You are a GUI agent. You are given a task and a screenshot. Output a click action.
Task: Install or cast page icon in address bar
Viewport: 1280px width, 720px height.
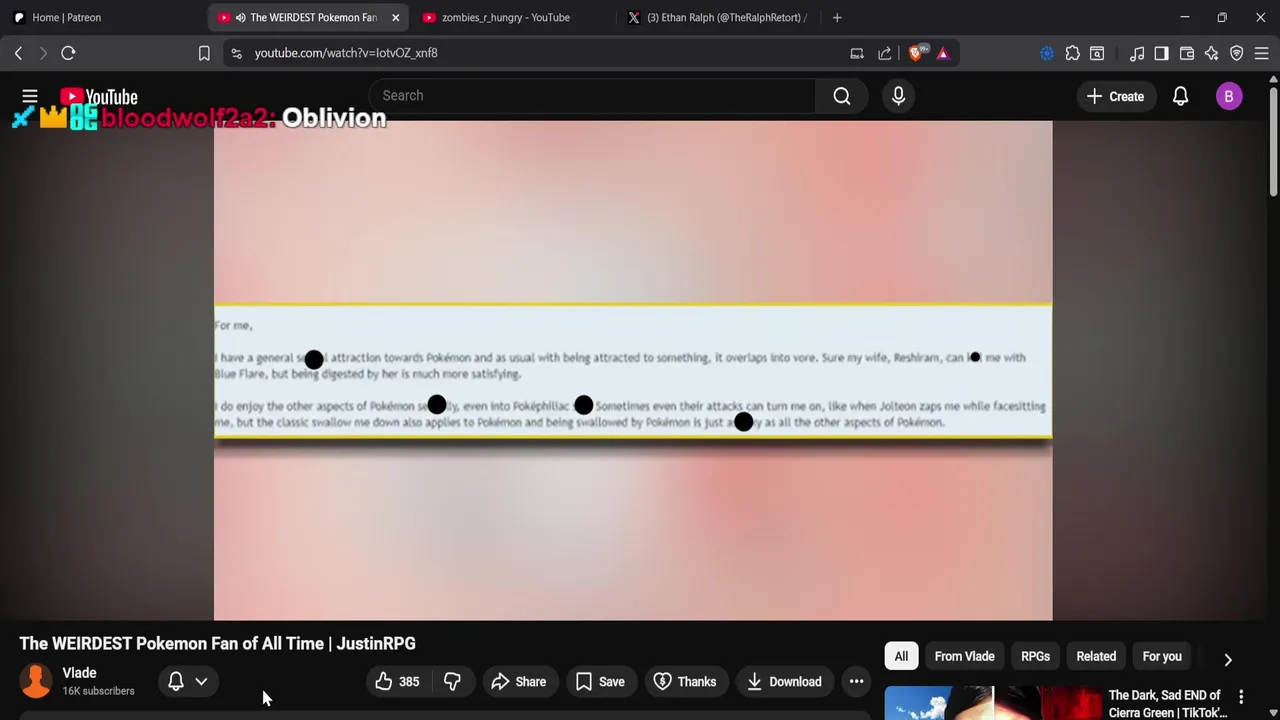click(857, 53)
